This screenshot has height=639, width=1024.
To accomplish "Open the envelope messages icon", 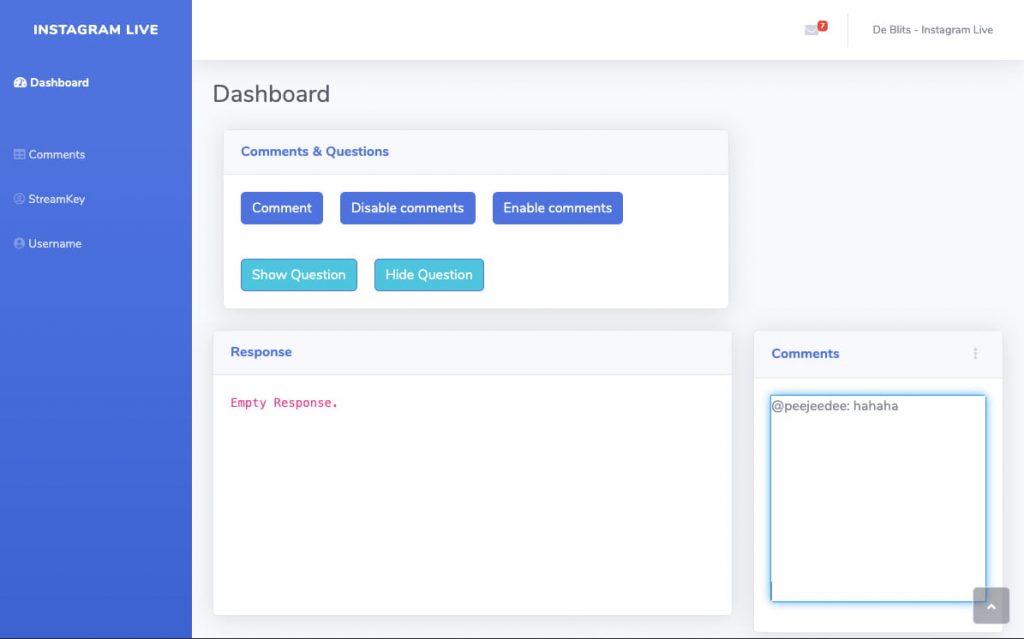I will (x=811, y=30).
